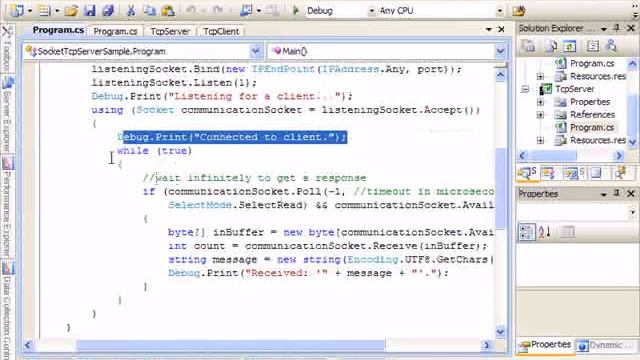640x360 pixels.
Task: Toggle Show All Files in Solution Explorer
Action: 551,46
